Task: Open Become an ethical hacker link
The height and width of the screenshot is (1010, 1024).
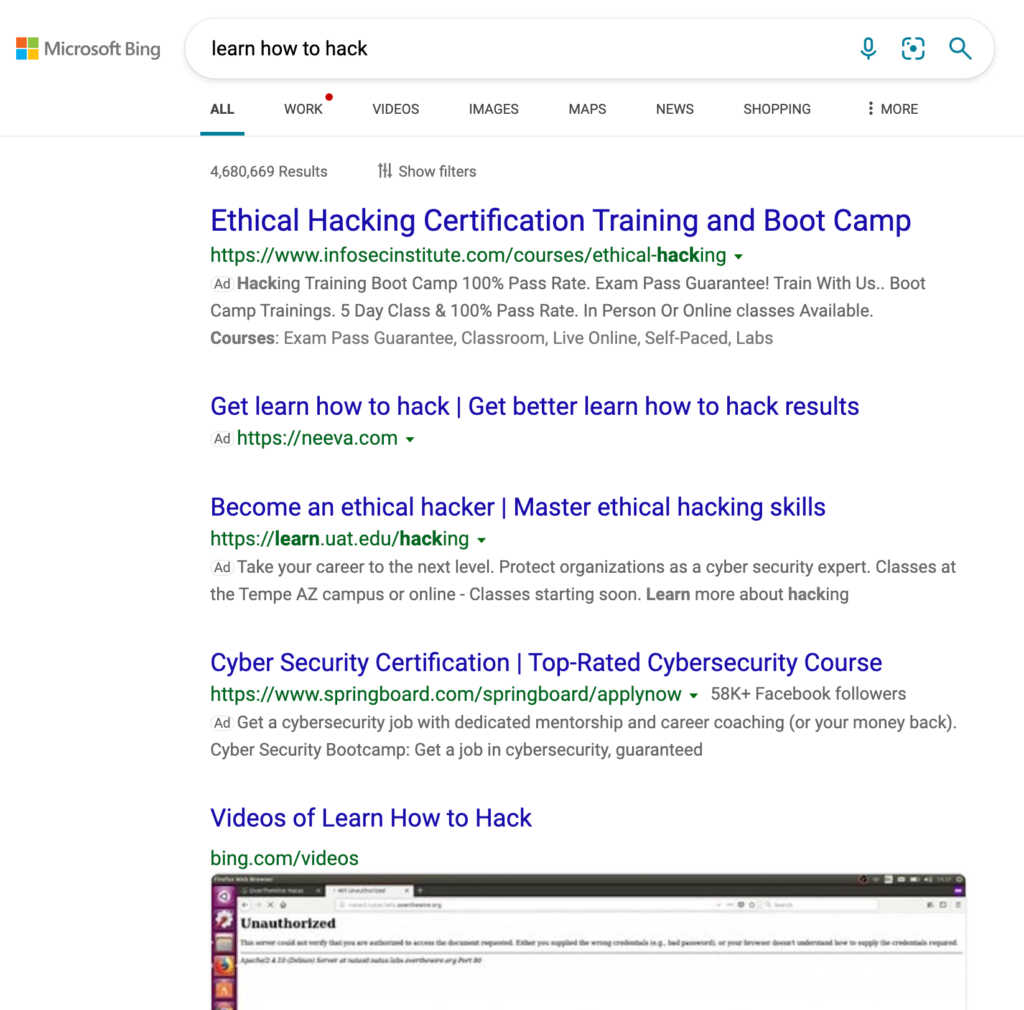Action: tap(517, 507)
